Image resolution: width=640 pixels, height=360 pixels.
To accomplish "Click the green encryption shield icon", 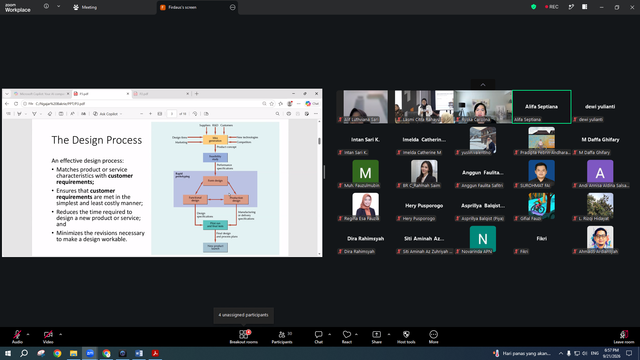I will 533,7.
